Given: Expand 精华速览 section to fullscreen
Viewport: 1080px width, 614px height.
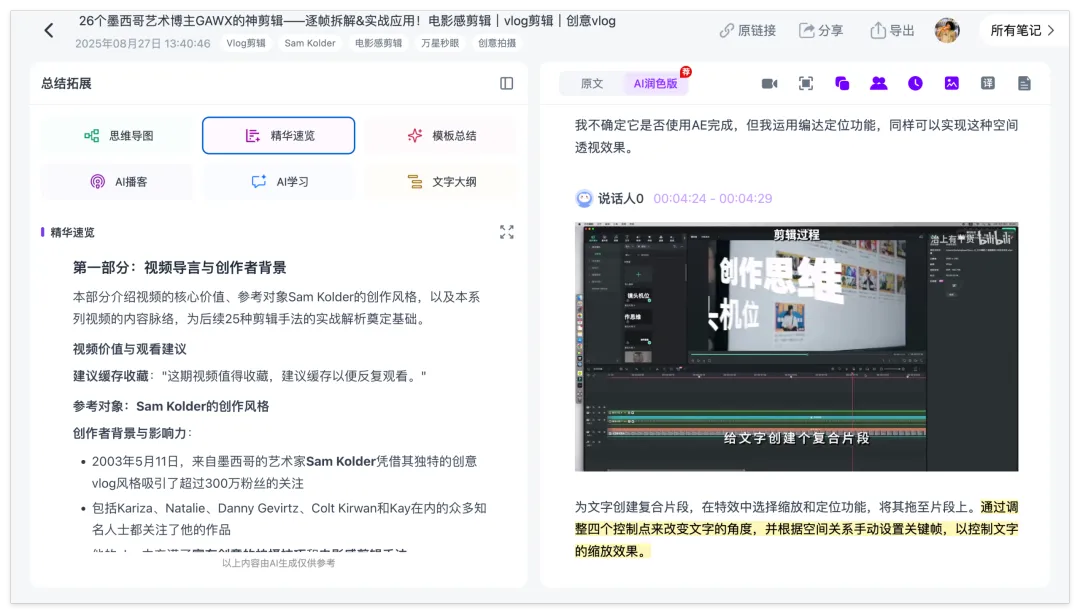Looking at the screenshot, I should tap(506, 232).
